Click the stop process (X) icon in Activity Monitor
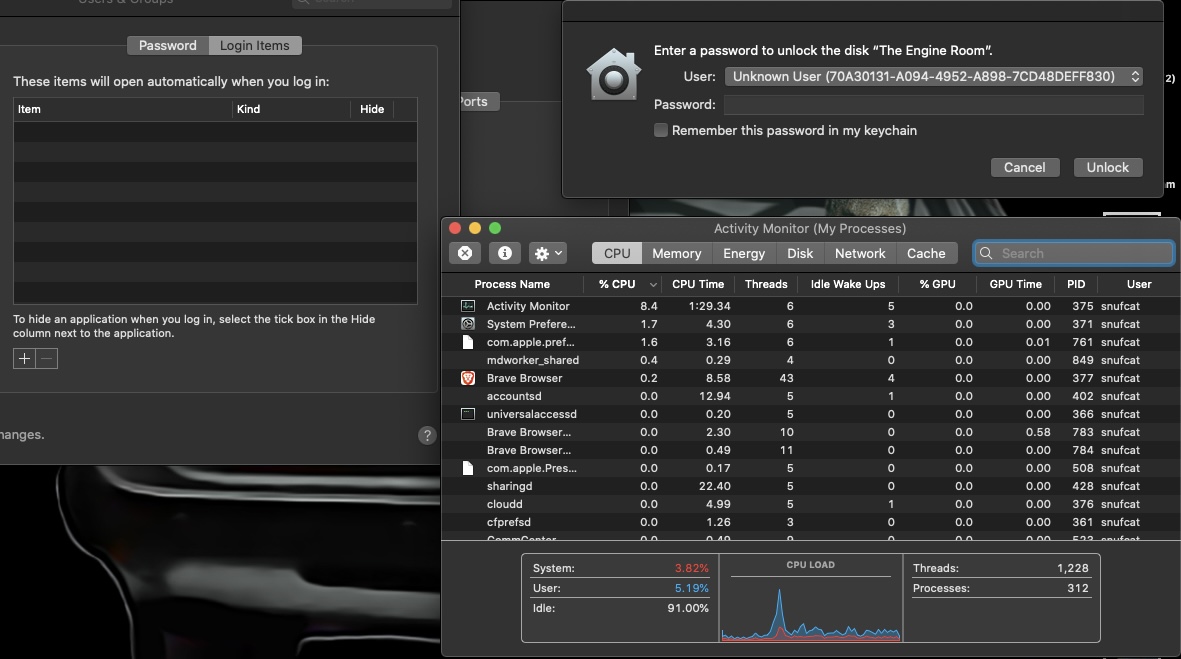Screen dimensions: 1181x659 (465, 253)
